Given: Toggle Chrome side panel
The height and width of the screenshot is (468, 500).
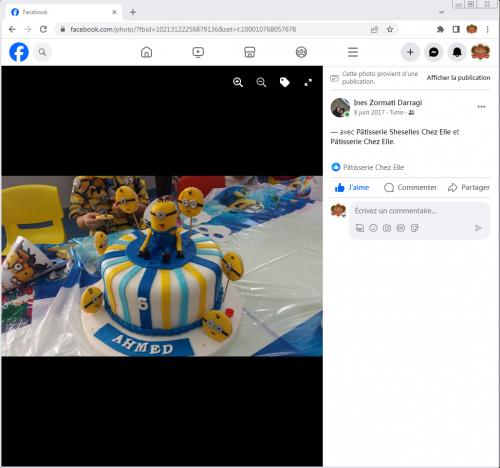Looking at the screenshot, I should click(456, 29).
